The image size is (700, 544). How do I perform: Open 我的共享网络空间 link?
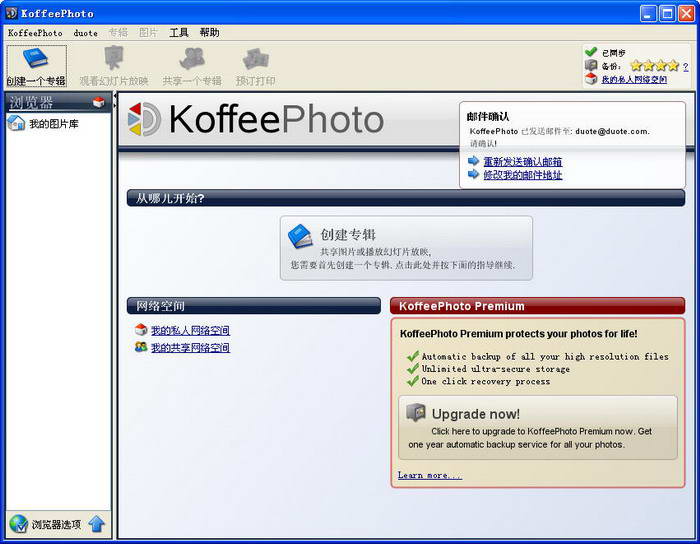(x=190, y=348)
